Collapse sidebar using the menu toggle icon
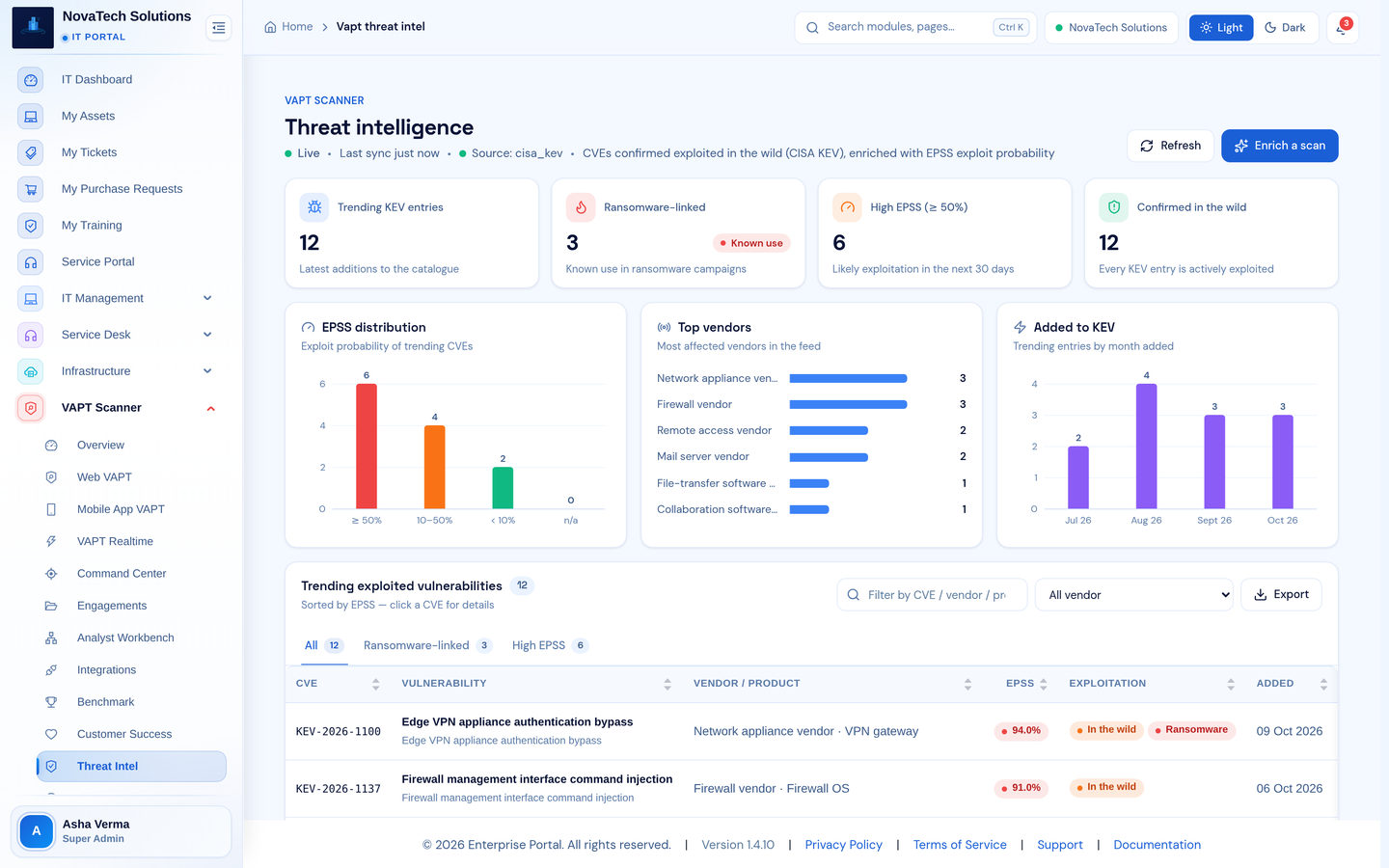The width and height of the screenshot is (1389, 868). point(219,28)
